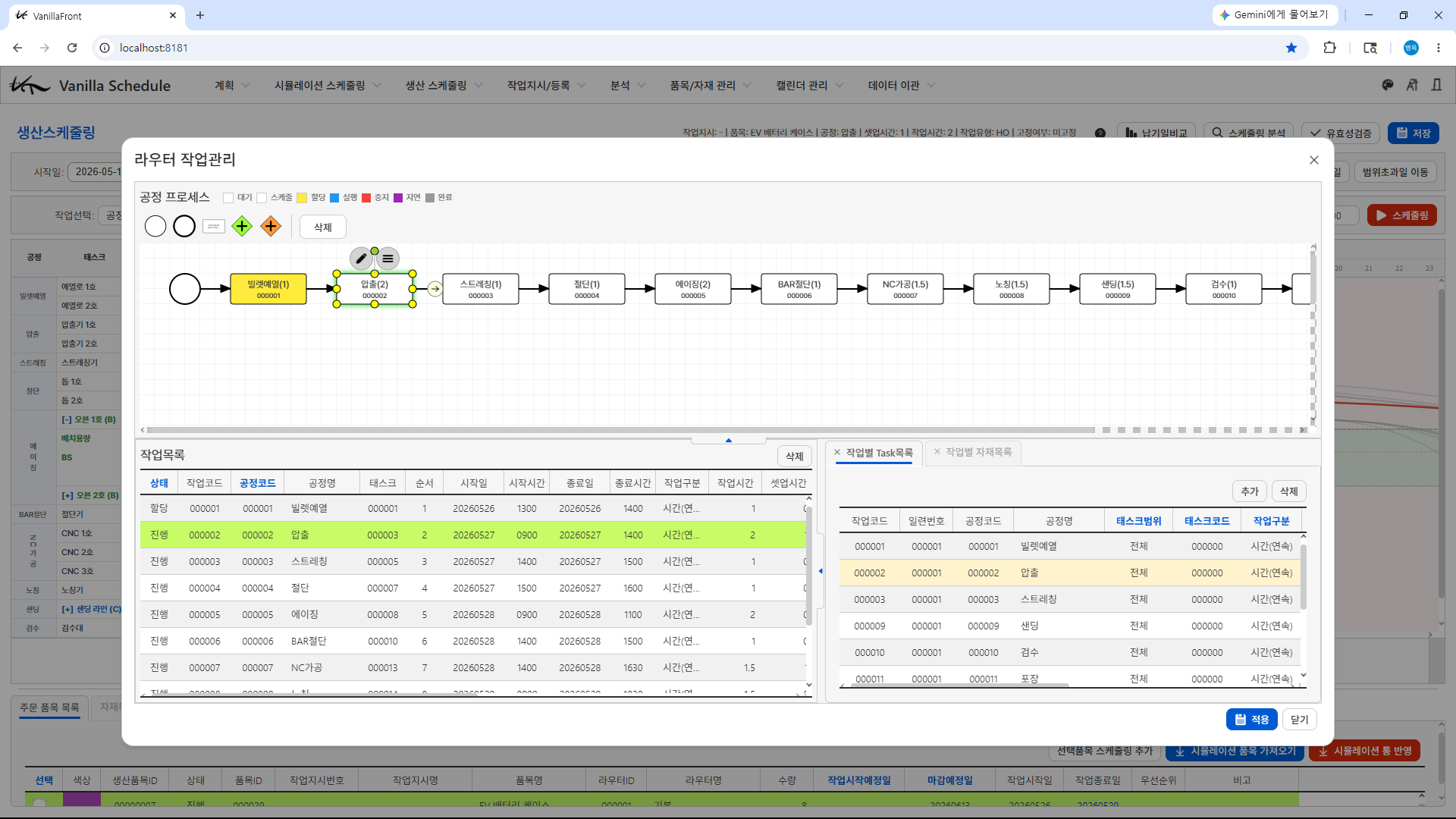Open the 캘린더 관리 menu dropdown
The width and height of the screenshot is (1456, 819).
809,86
